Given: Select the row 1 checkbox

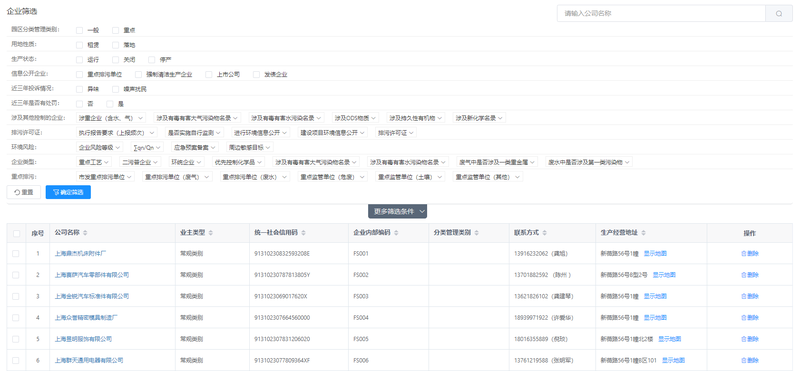Looking at the screenshot, I should 16,253.
